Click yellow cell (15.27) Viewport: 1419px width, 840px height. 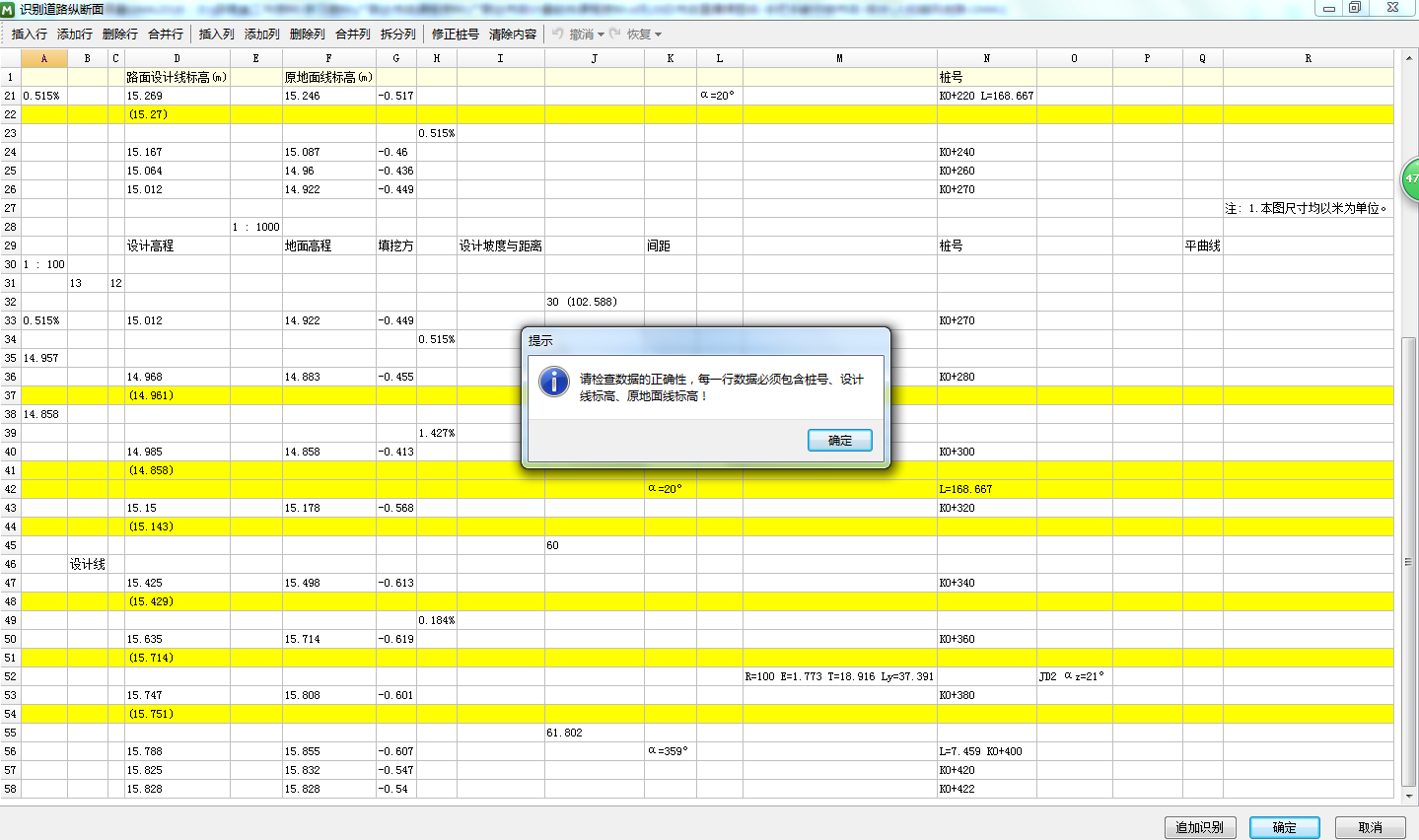177,114
